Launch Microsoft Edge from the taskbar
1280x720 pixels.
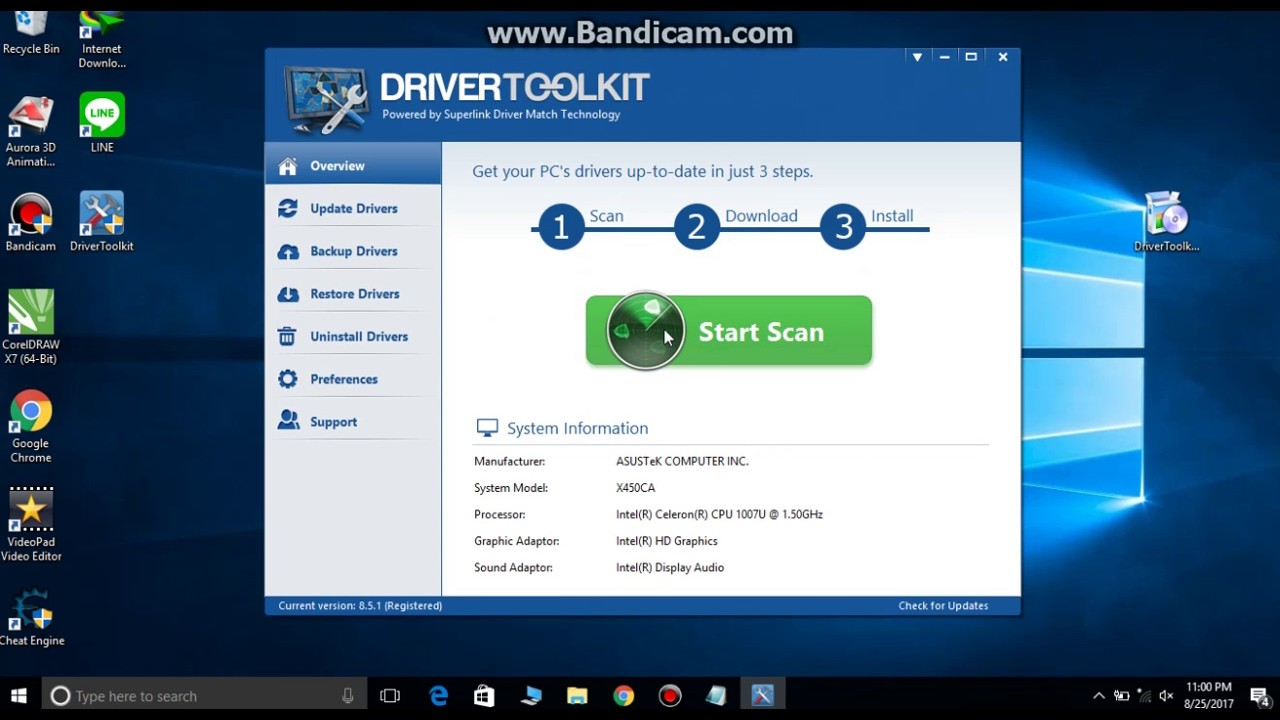438,696
